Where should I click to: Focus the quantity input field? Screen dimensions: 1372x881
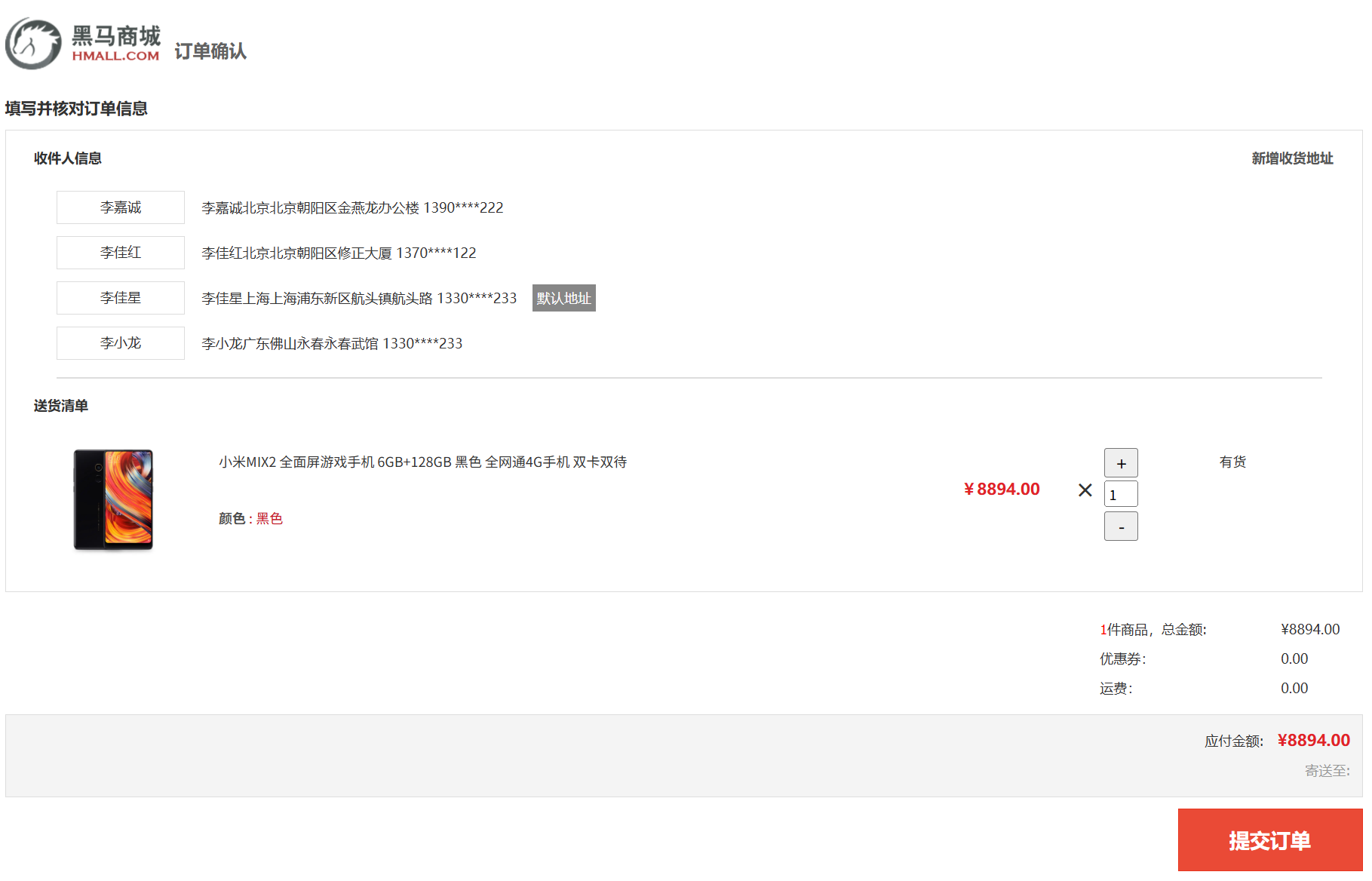tap(1121, 495)
